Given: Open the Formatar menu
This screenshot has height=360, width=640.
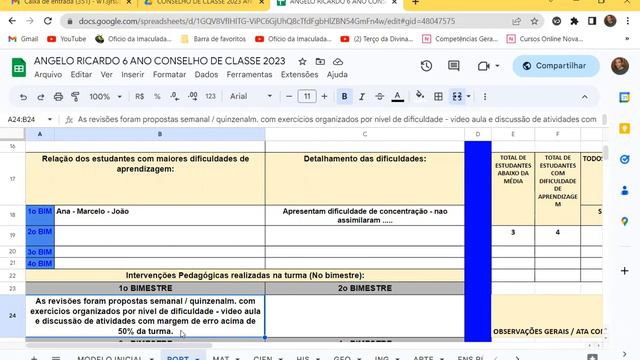Looking at the screenshot, I should coord(169,75).
